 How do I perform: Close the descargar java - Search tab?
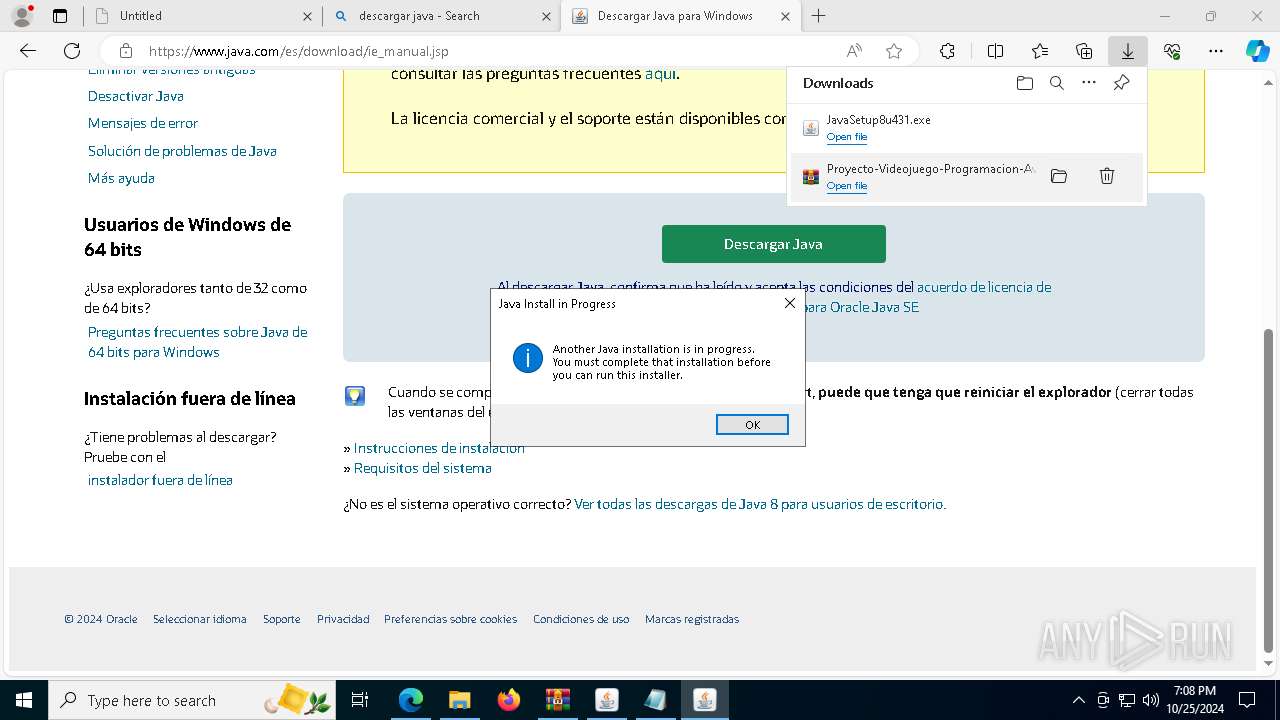point(546,16)
